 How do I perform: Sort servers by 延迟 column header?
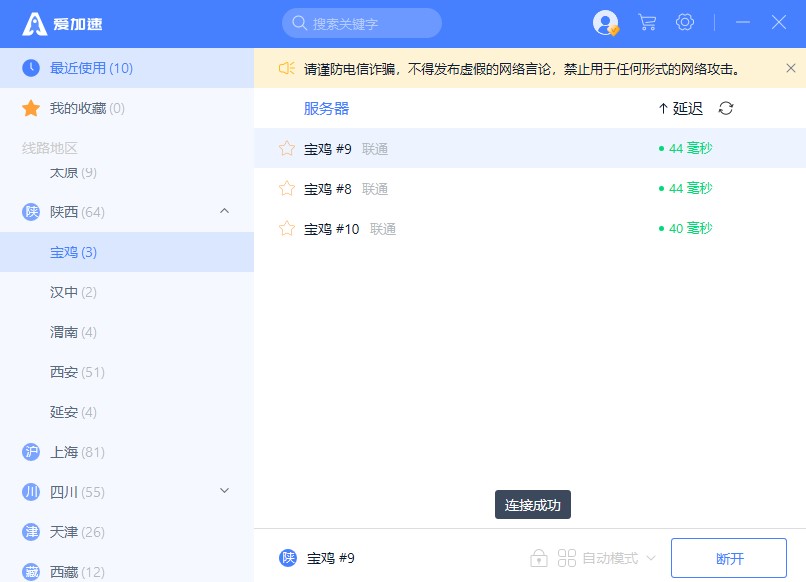click(681, 108)
